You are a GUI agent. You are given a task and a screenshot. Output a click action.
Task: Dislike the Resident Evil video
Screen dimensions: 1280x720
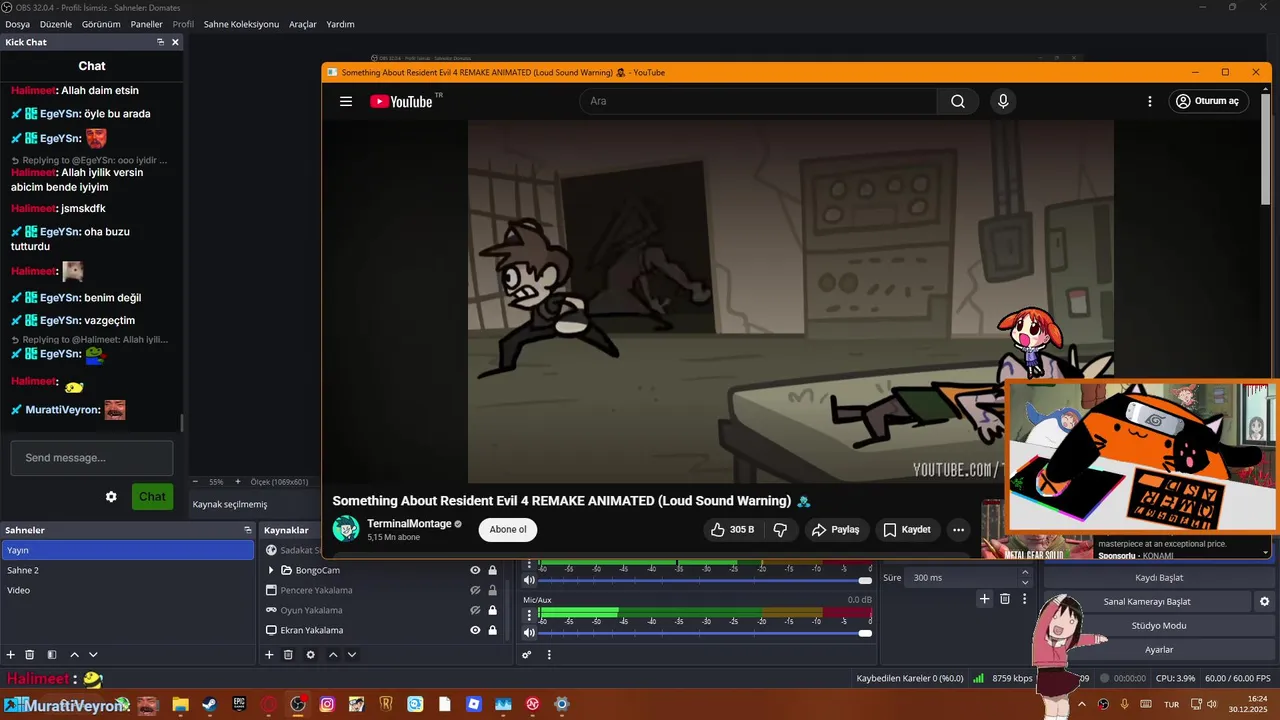click(x=780, y=530)
